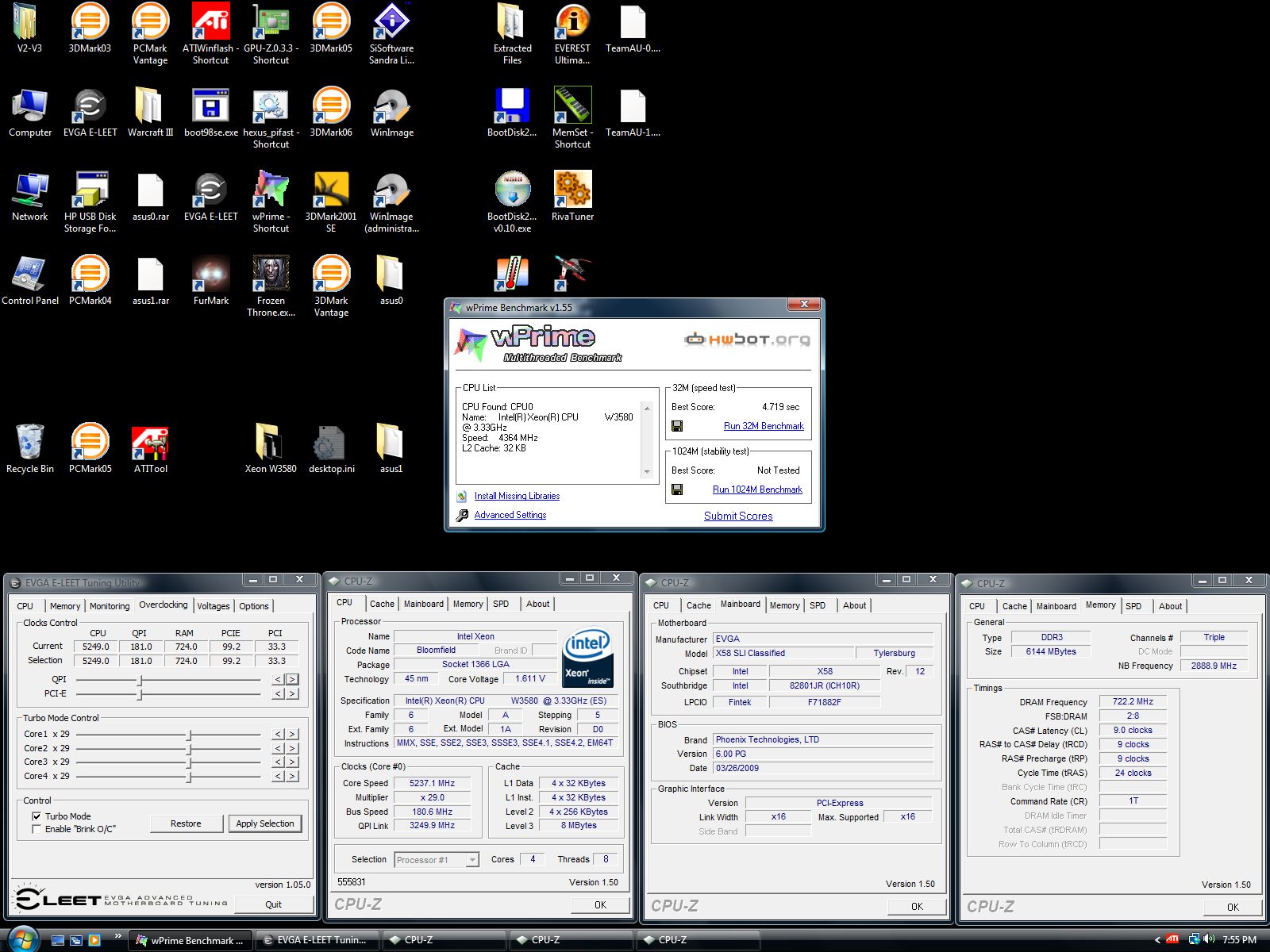Click volume icon in system tray
The image size is (1270, 952).
[x=1209, y=939]
